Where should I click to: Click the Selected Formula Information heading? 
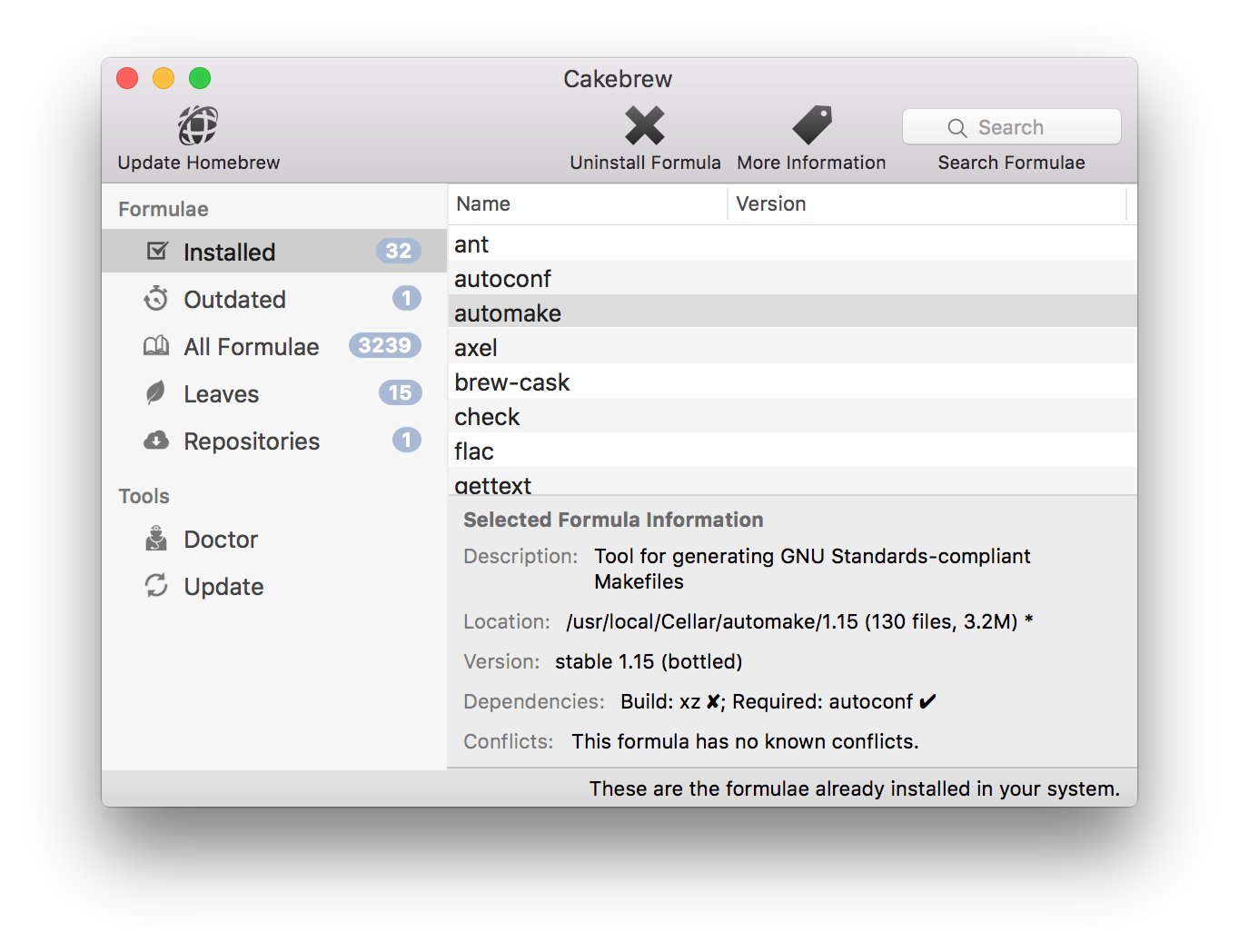[613, 520]
